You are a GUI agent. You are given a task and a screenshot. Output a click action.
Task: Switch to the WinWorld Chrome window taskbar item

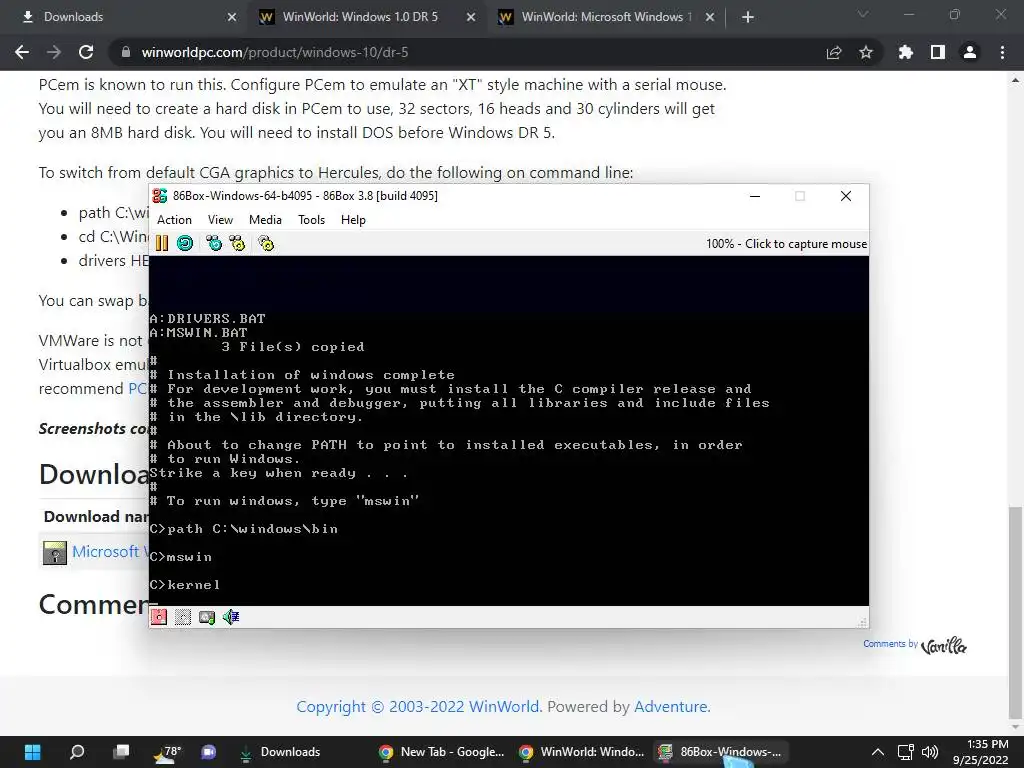(x=582, y=752)
